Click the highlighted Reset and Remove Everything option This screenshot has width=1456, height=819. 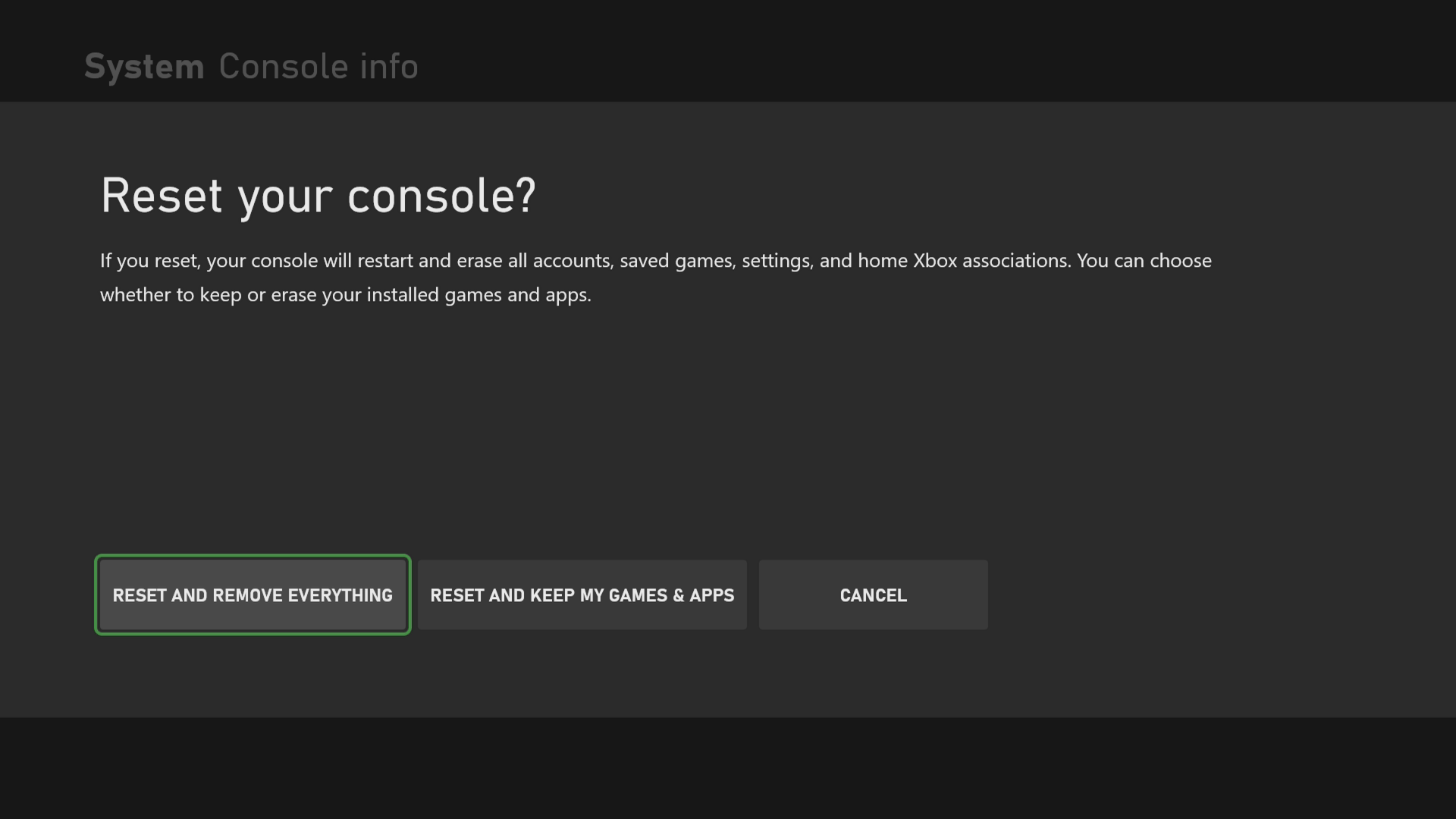click(x=252, y=595)
